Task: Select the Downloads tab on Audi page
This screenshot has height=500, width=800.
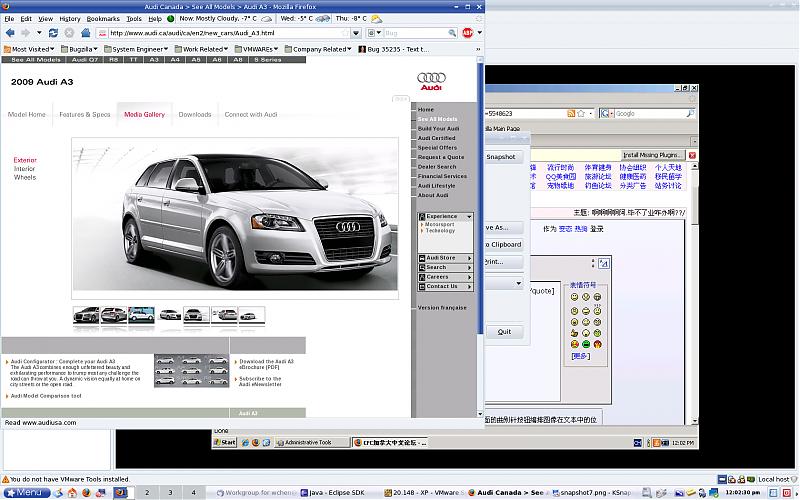Action: click(x=195, y=115)
